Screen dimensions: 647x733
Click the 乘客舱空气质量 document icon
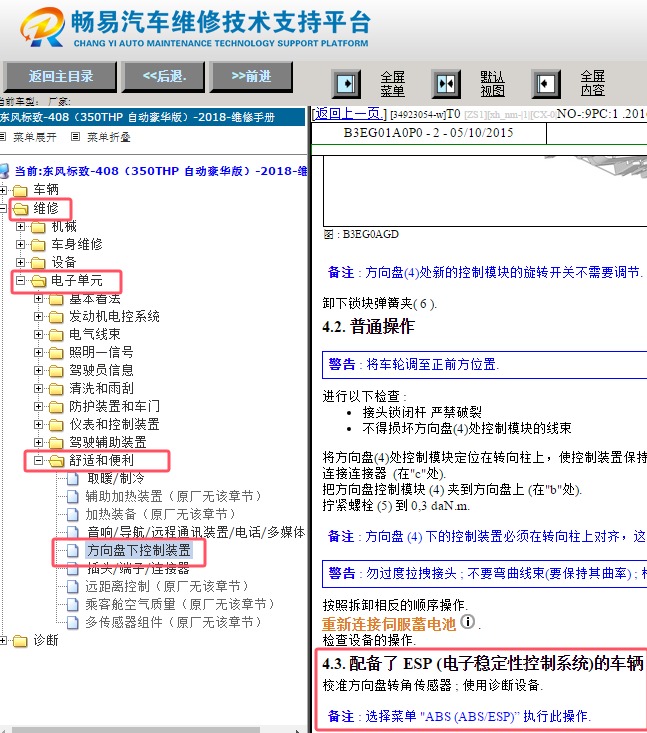[x=72, y=604]
